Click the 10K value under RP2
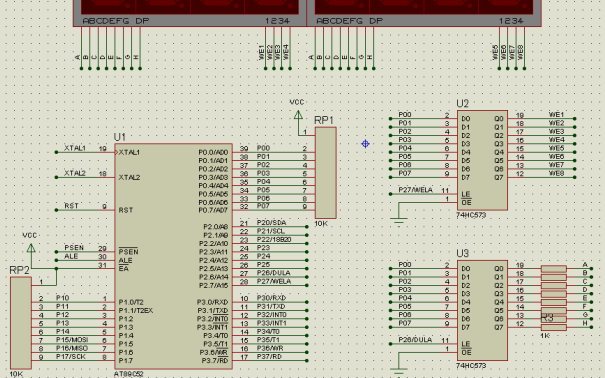 tap(16, 374)
